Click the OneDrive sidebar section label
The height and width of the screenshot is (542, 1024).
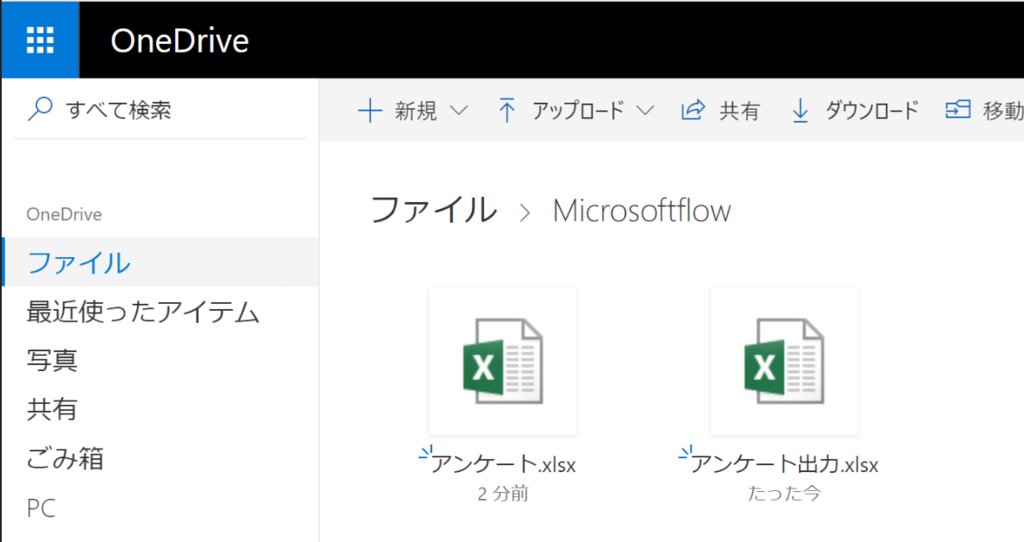tap(64, 214)
